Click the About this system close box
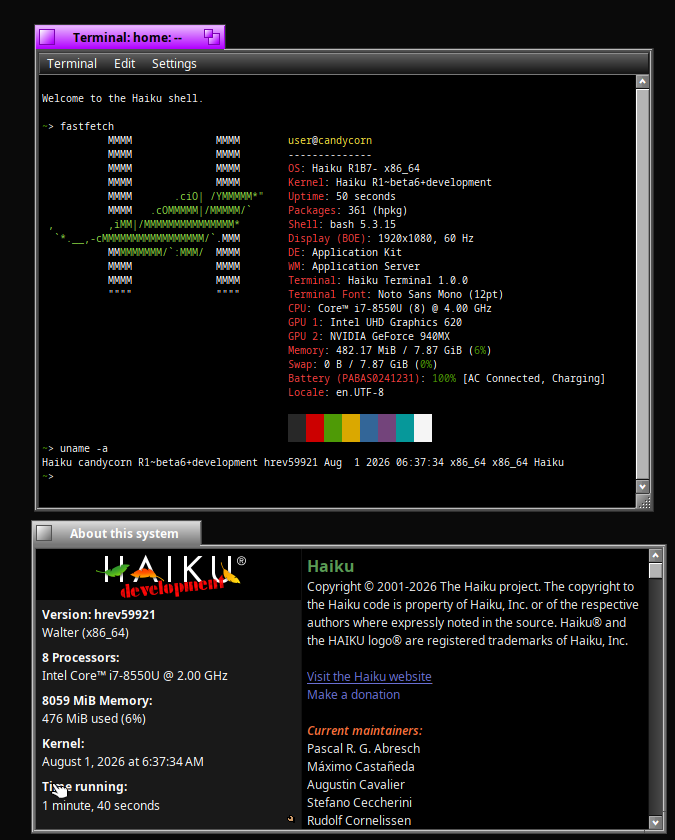 [x=44, y=533]
